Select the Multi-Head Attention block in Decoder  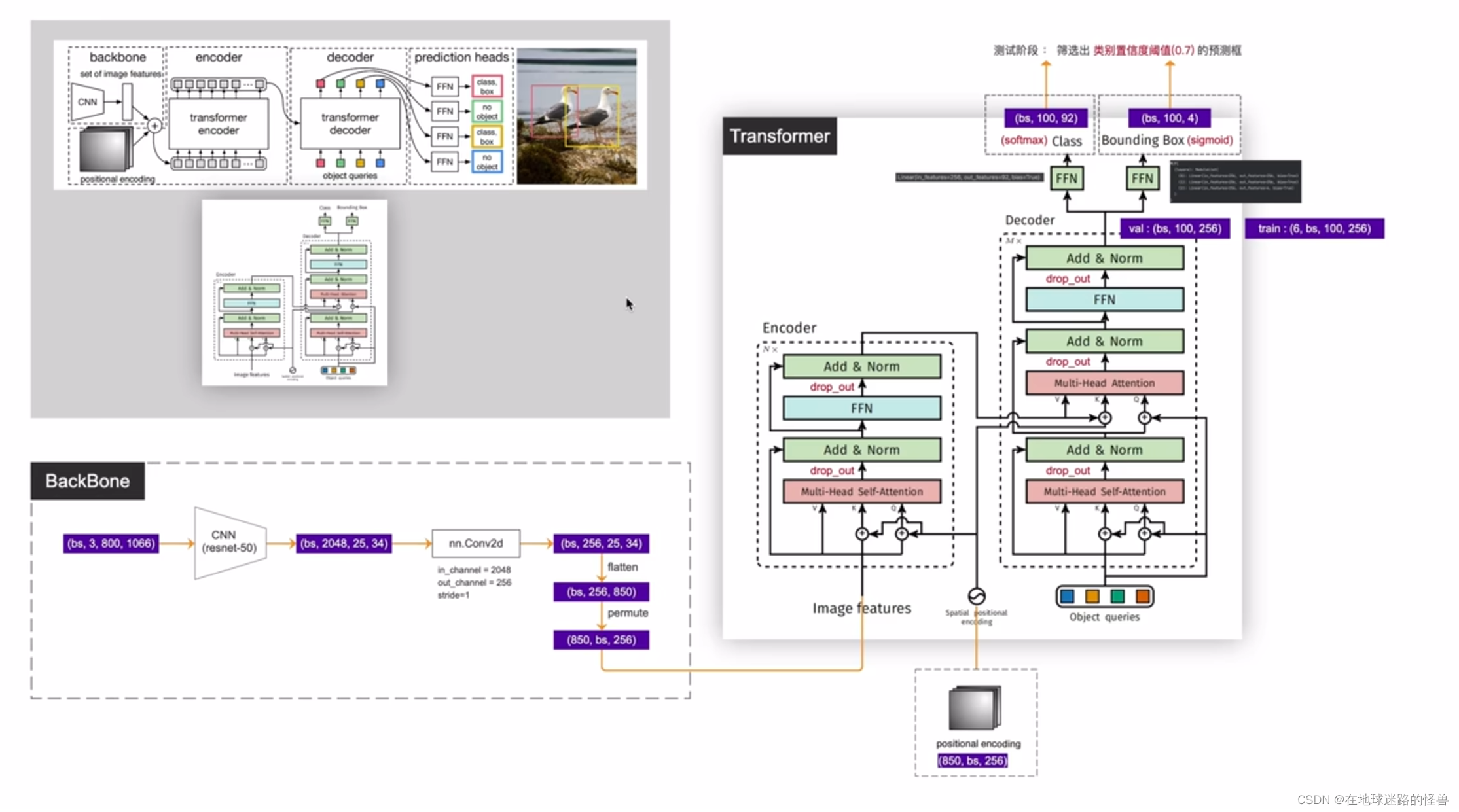(1104, 383)
